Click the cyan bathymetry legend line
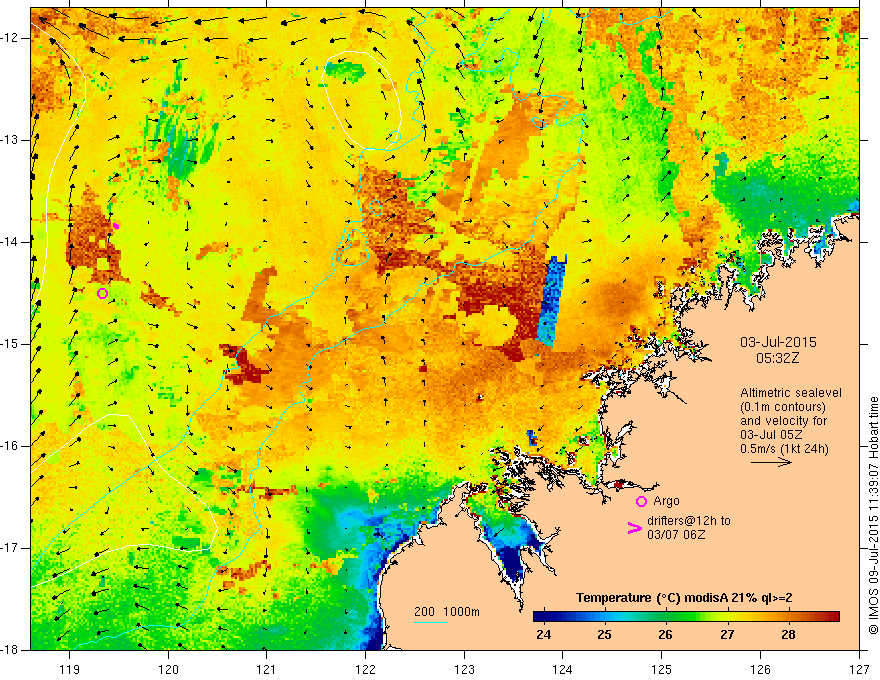Image resolution: width=880 pixels, height=680 pixels. [430, 622]
